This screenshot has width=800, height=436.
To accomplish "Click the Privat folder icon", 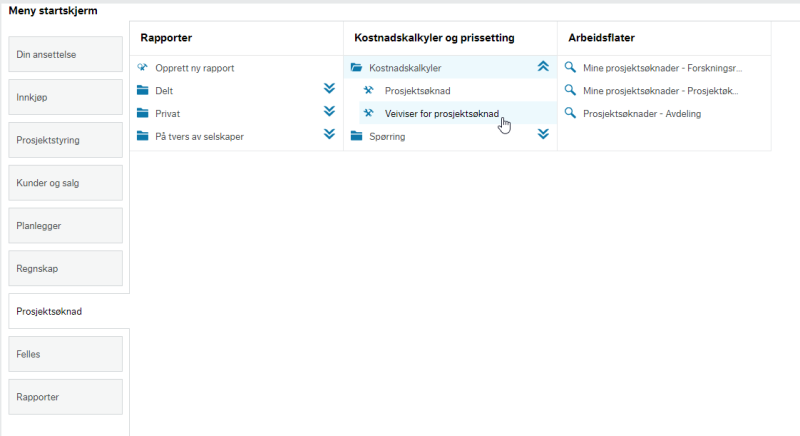I will (143, 113).
